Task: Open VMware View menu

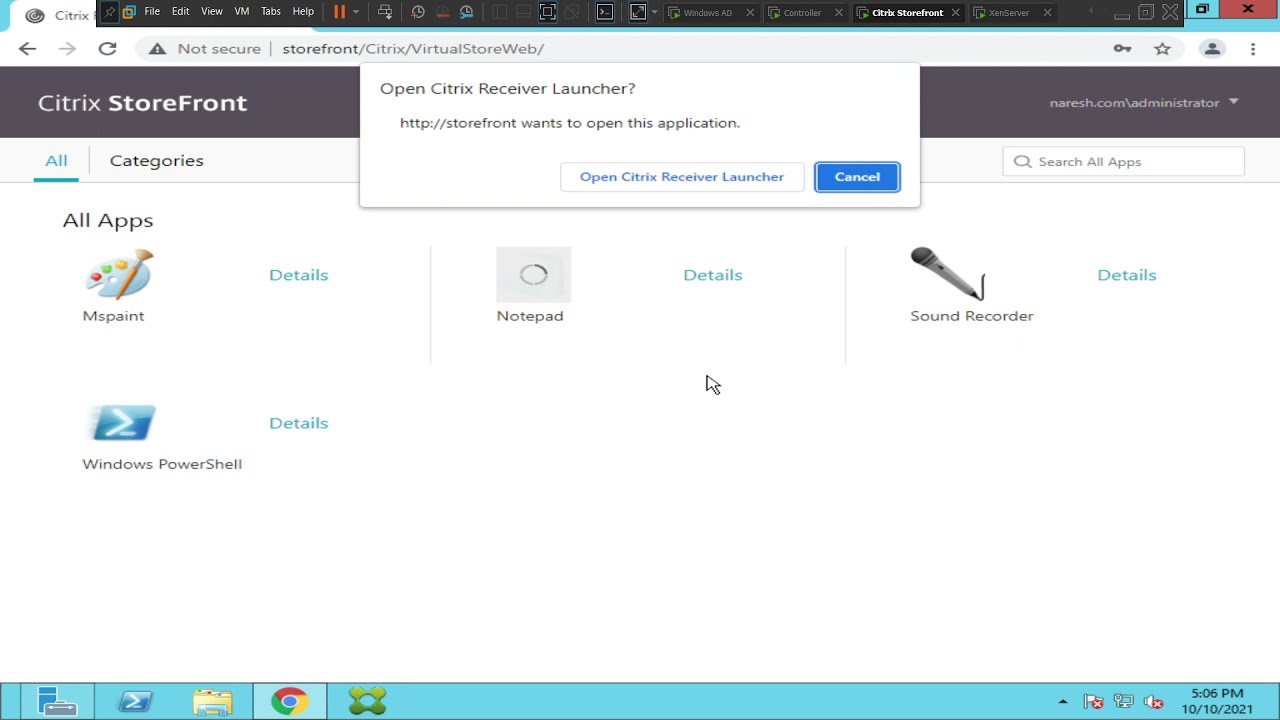Action: pos(212,12)
